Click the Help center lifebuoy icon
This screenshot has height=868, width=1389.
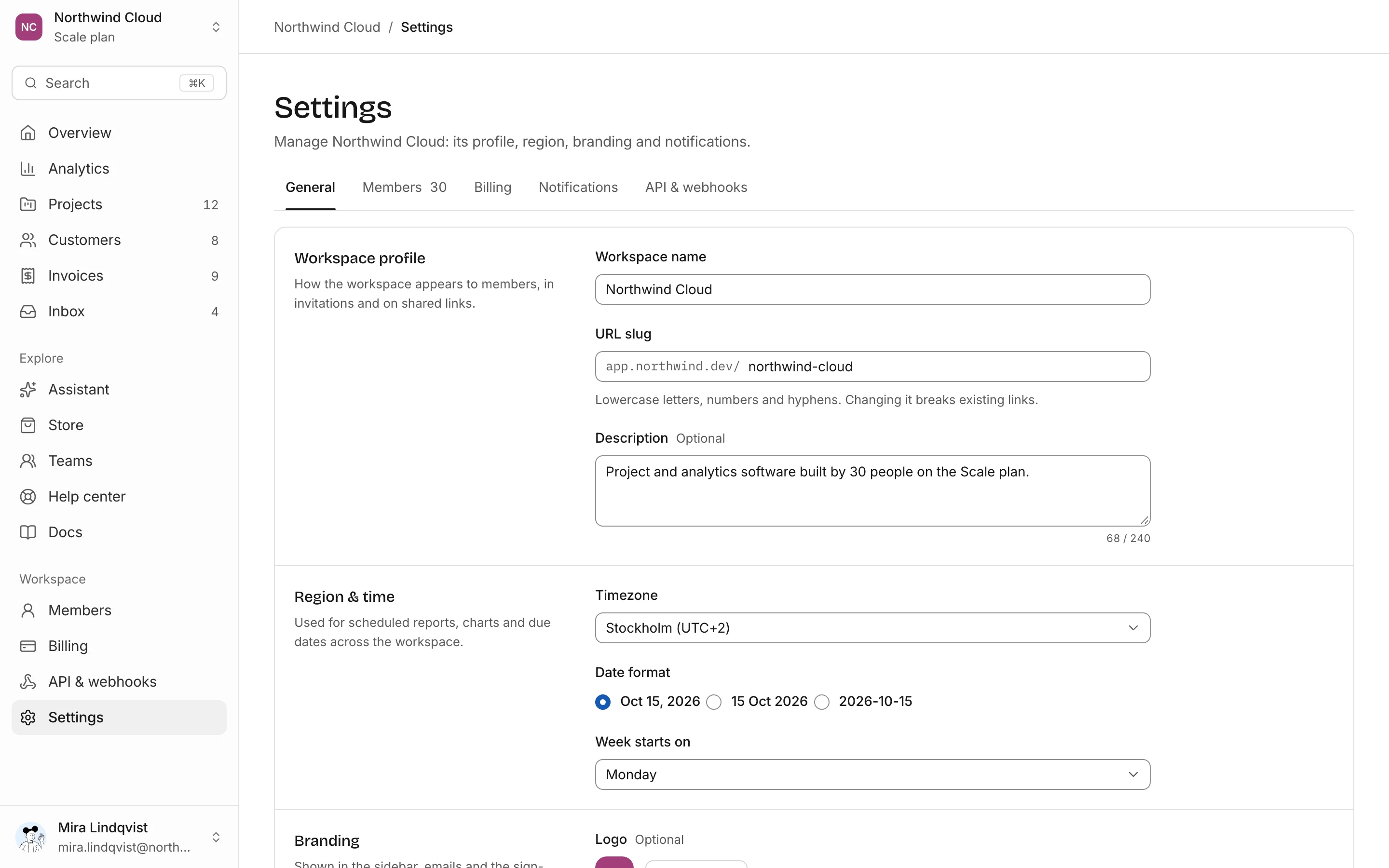tap(27, 497)
